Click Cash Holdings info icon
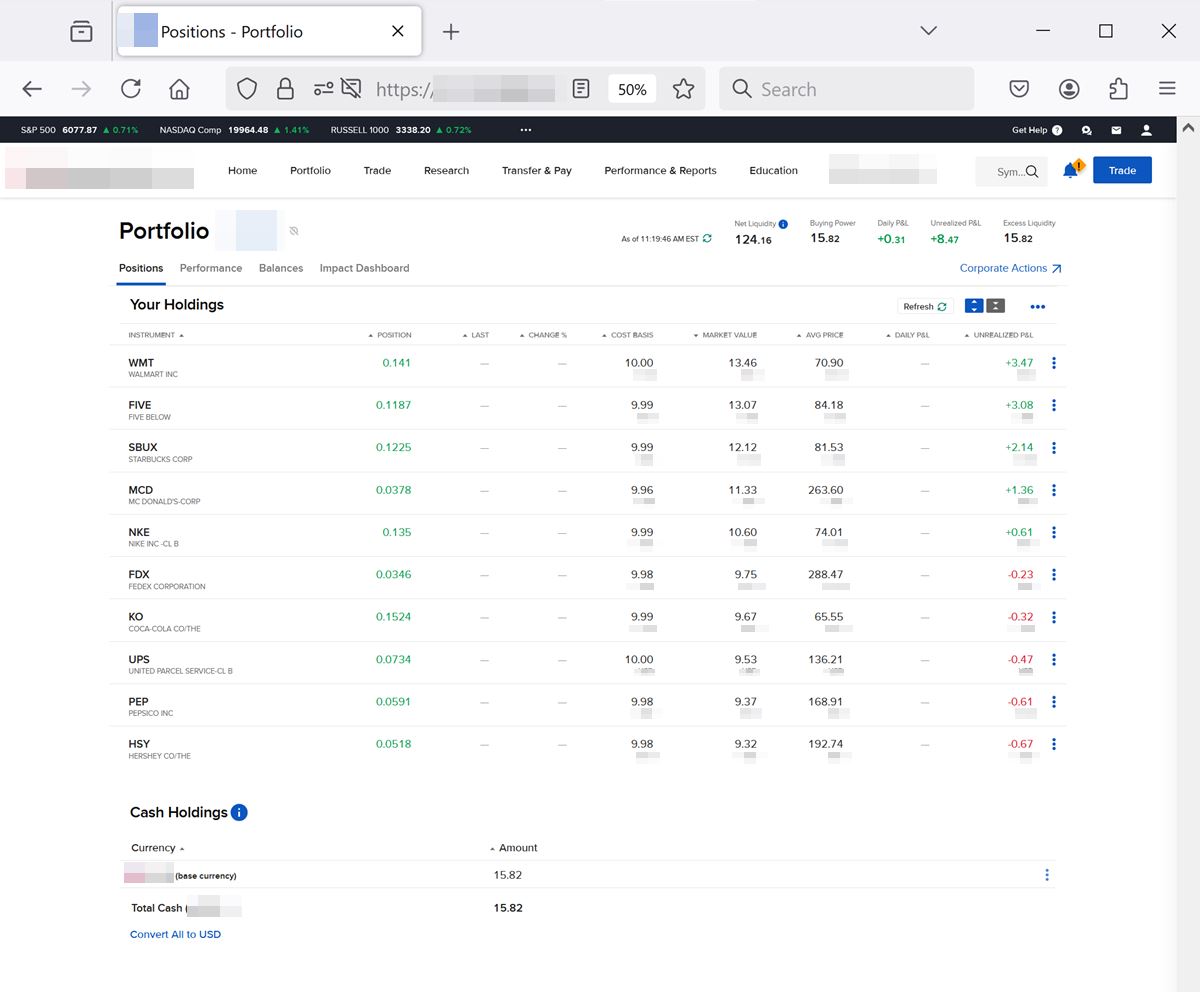The width and height of the screenshot is (1200, 992). click(239, 812)
